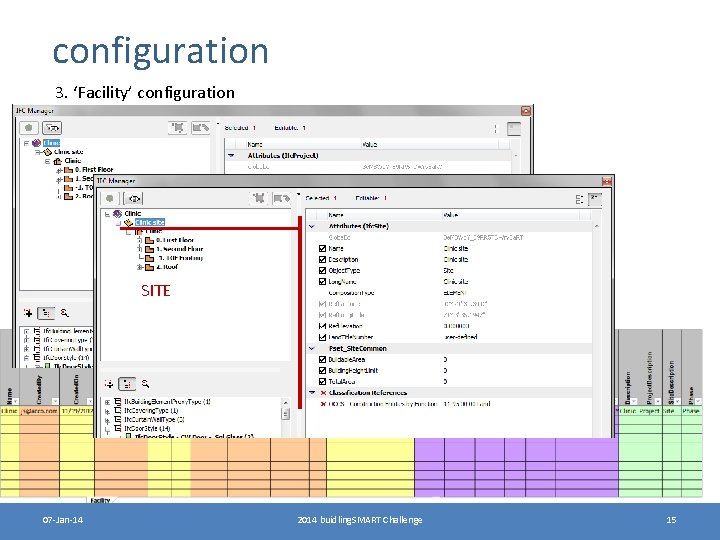Click the eye visibility icon in front IFC Manager toolbar
This screenshot has width=720, height=540.
coord(134,198)
